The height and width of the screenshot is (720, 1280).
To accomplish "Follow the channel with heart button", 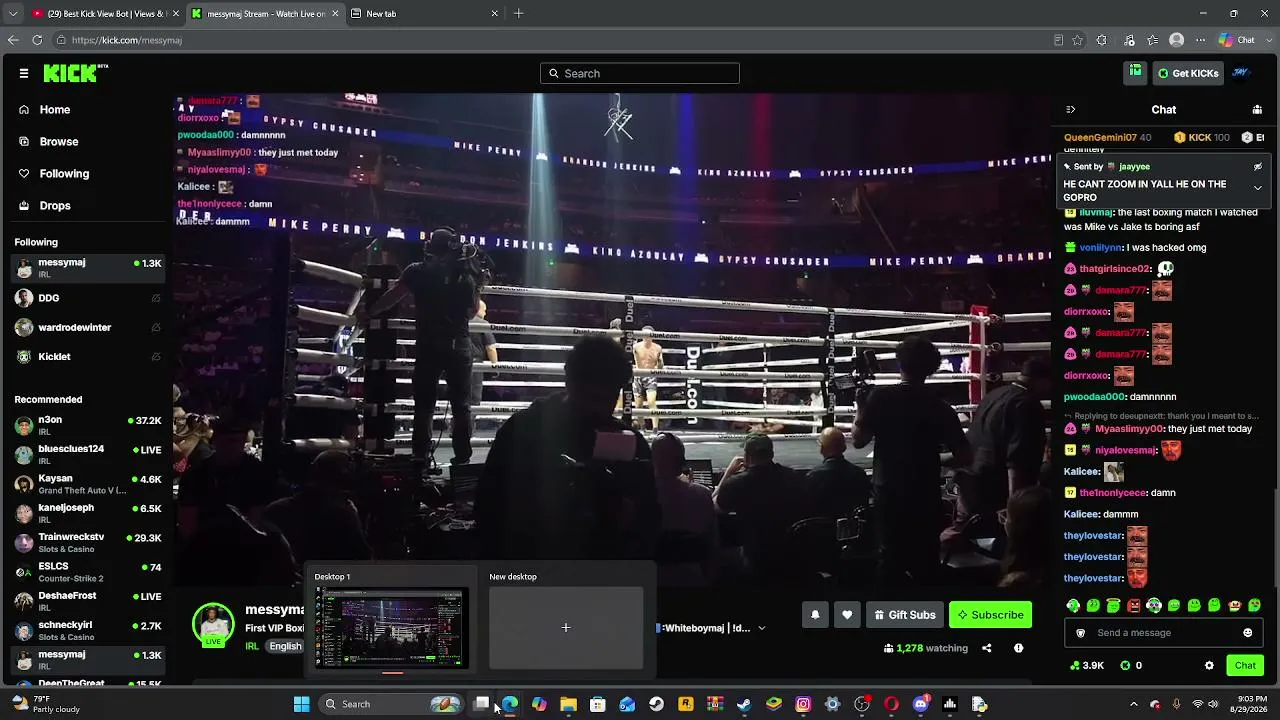I will [847, 615].
